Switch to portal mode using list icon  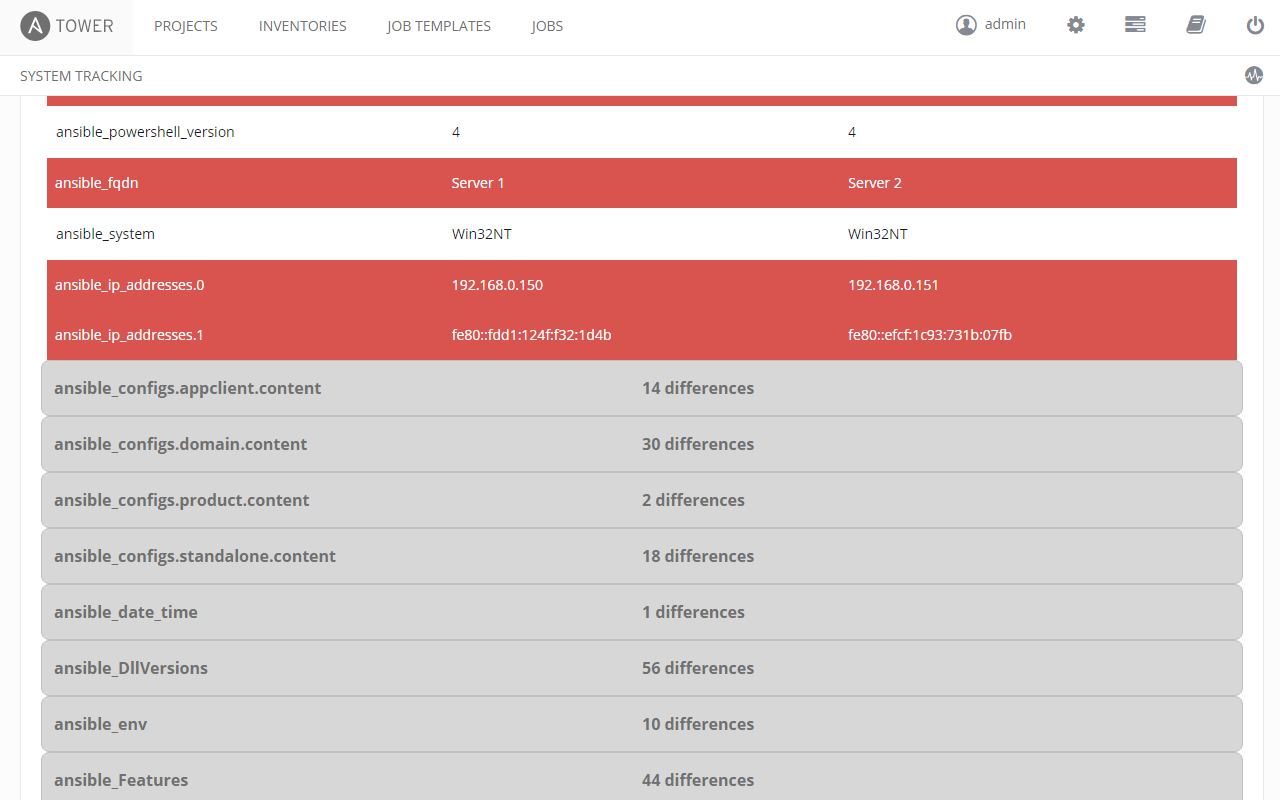1135,25
